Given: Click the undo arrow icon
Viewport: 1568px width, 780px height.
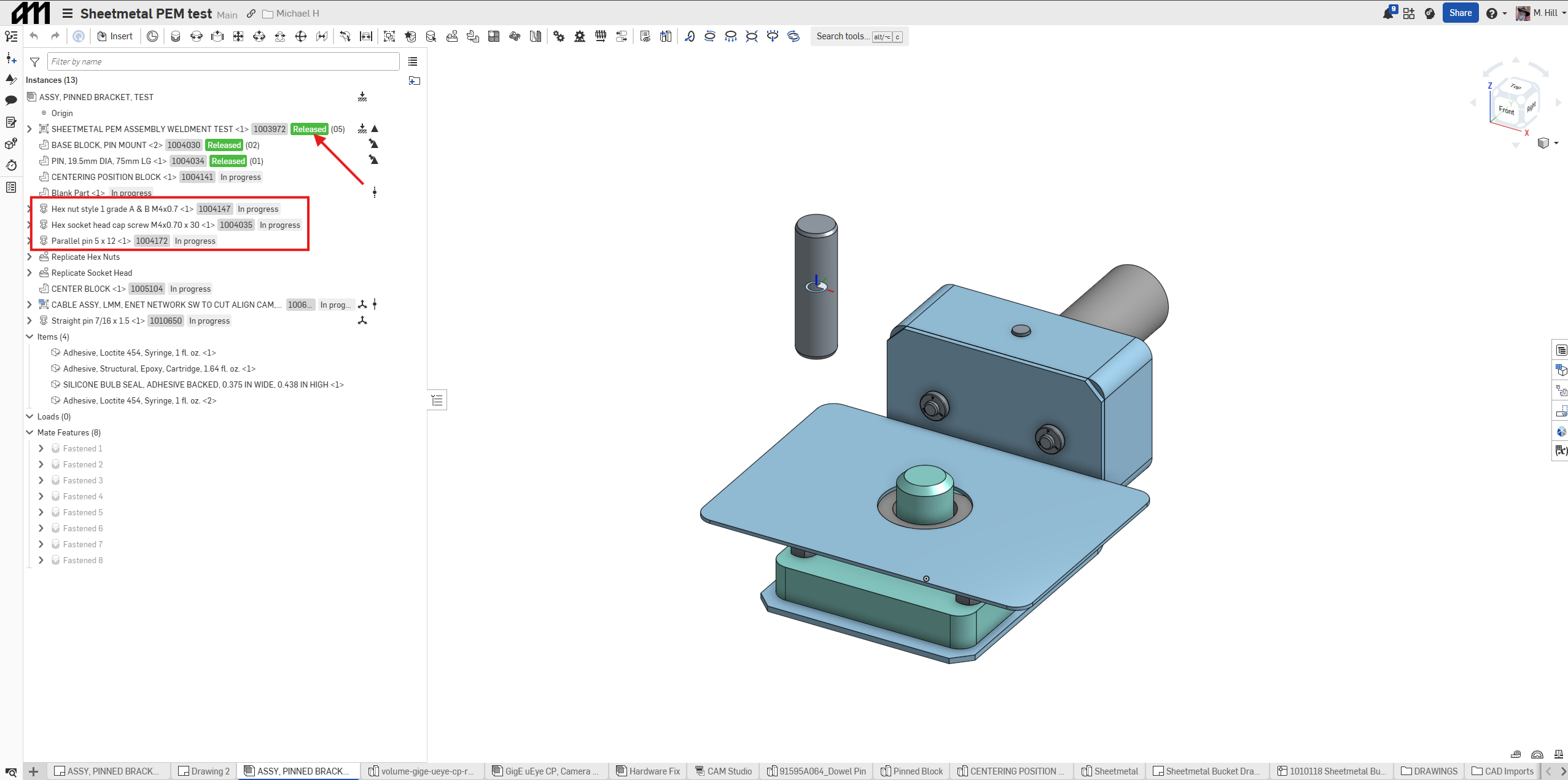Looking at the screenshot, I should 34,36.
